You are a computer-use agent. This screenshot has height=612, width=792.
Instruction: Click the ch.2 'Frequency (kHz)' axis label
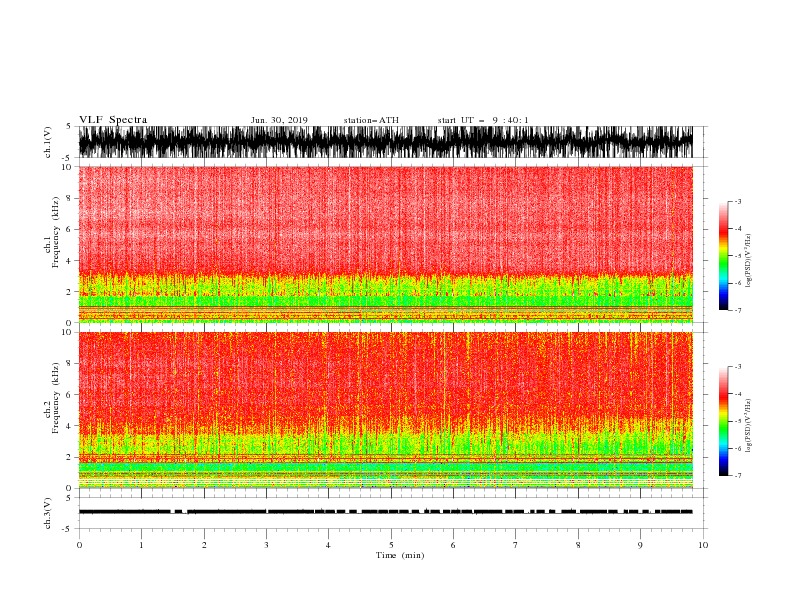(x=56, y=398)
